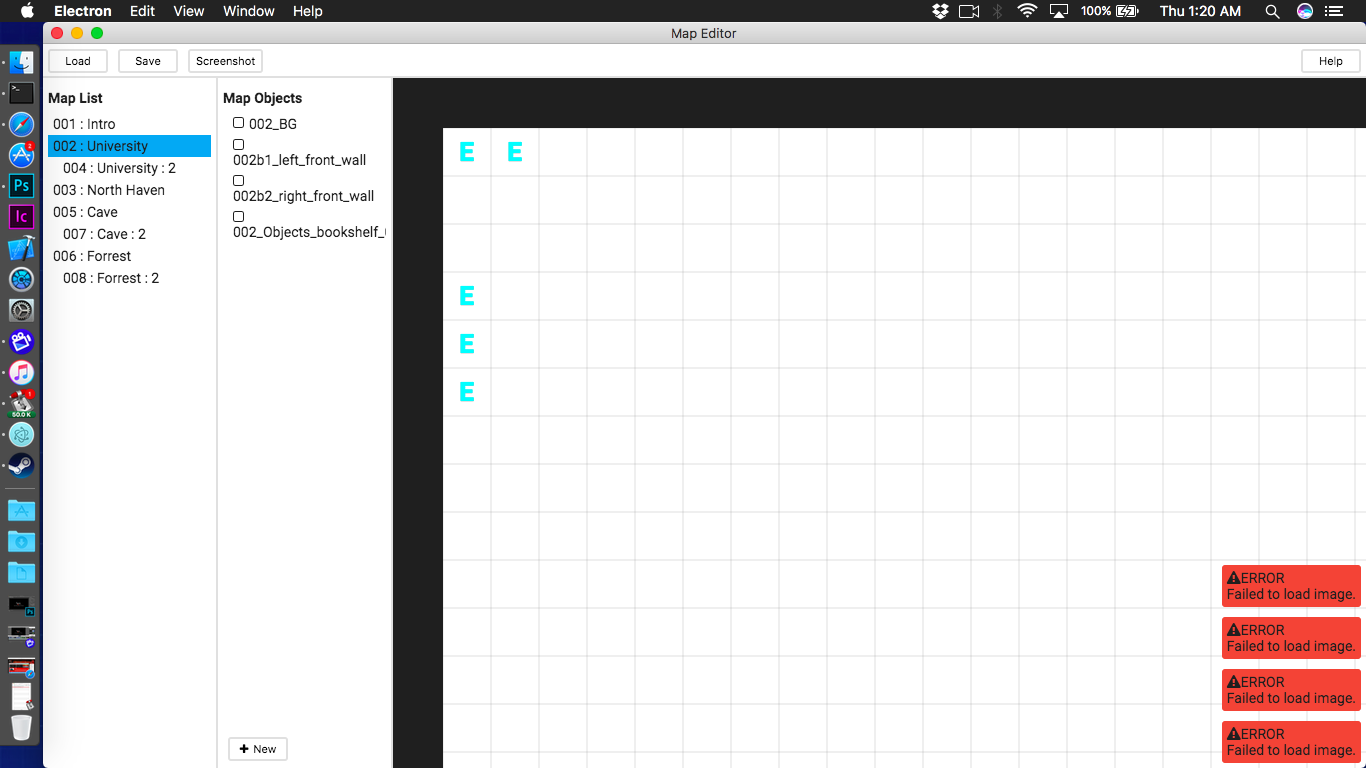1366x768 pixels.
Task: Open System Preferences gear in dock
Action: click(x=21, y=310)
